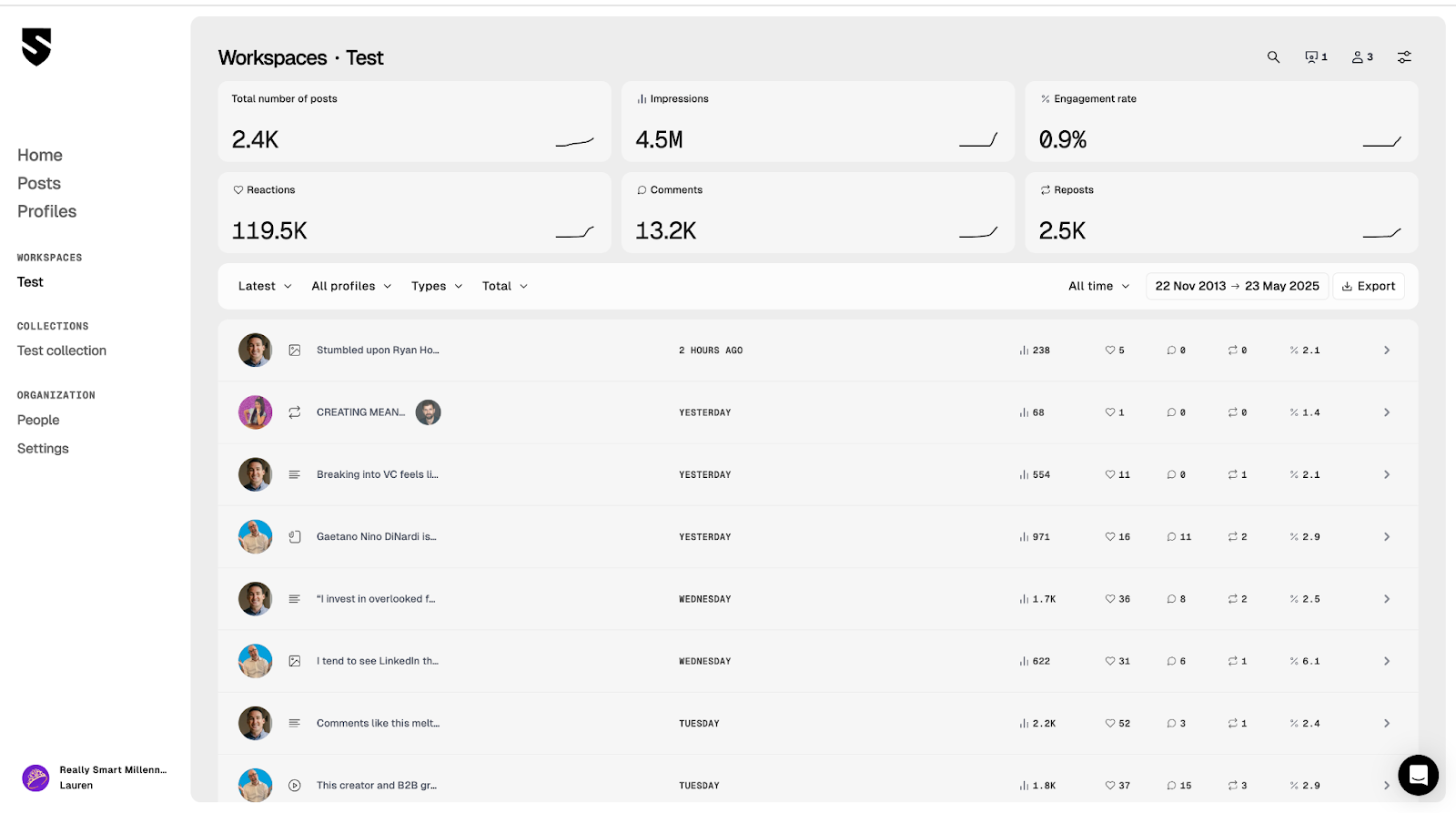1456x813 pixels.
Task: Open post titled I tend to see LinkedIn th...
Action: point(378,661)
